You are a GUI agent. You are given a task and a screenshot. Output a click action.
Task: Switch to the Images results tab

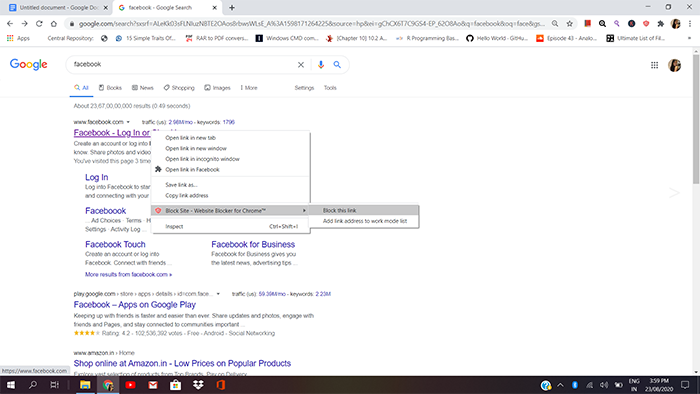[x=217, y=88]
